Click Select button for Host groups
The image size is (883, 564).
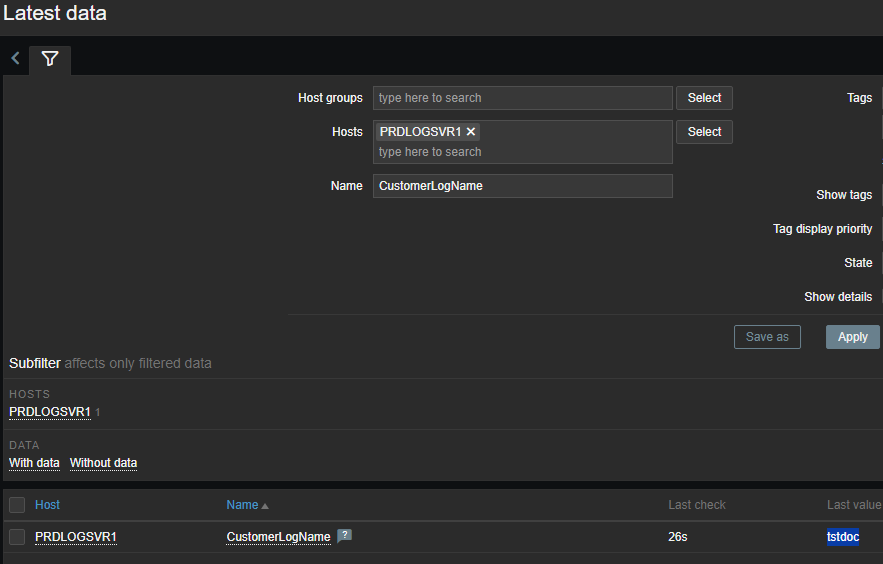pyautogui.click(x=704, y=98)
